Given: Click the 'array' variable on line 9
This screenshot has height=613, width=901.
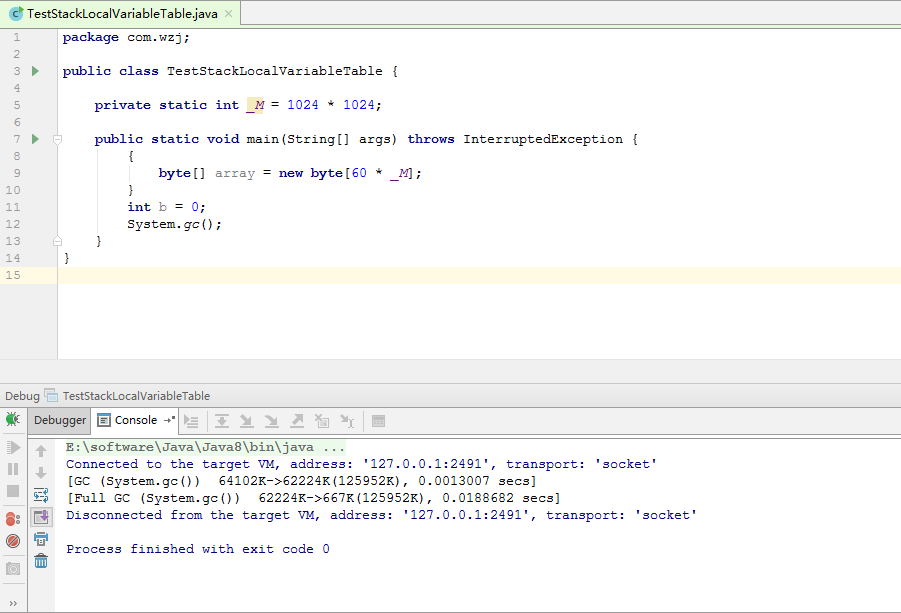Looking at the screenshot, I should tap(234, 174).
